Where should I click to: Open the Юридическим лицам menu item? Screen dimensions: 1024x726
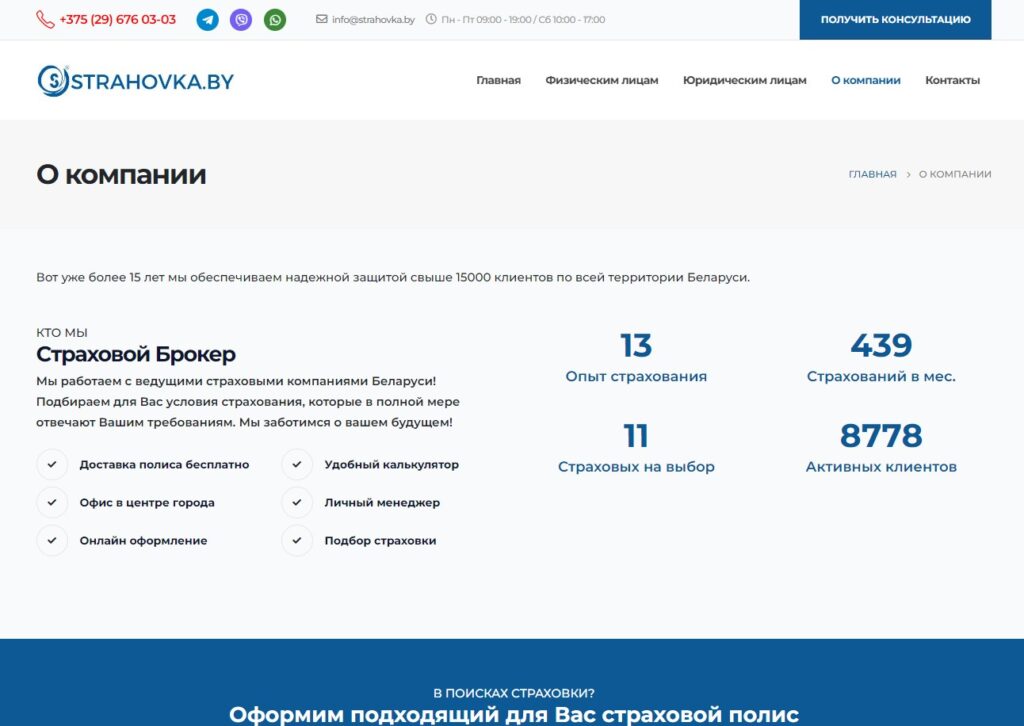(x=744, y=80)
